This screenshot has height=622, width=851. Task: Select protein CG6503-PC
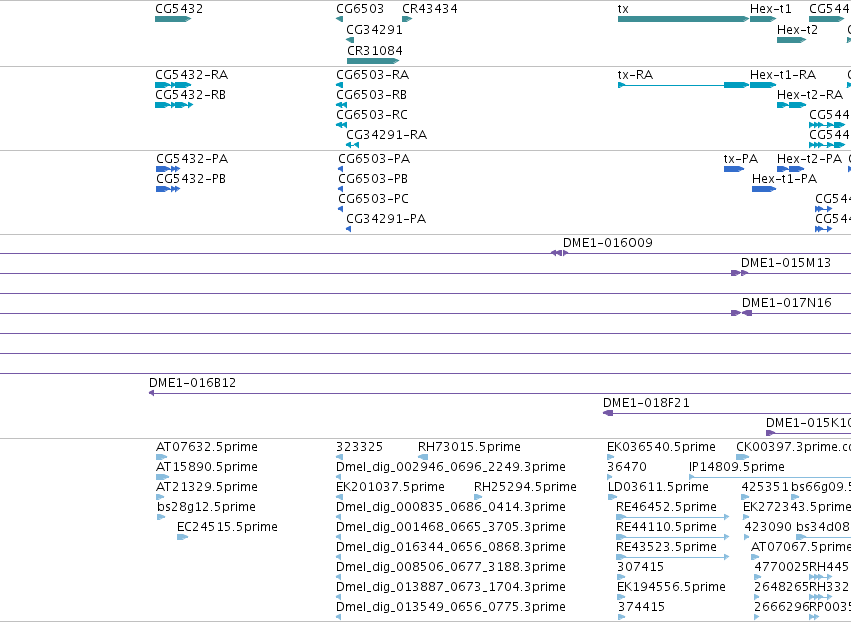point(340,209)
